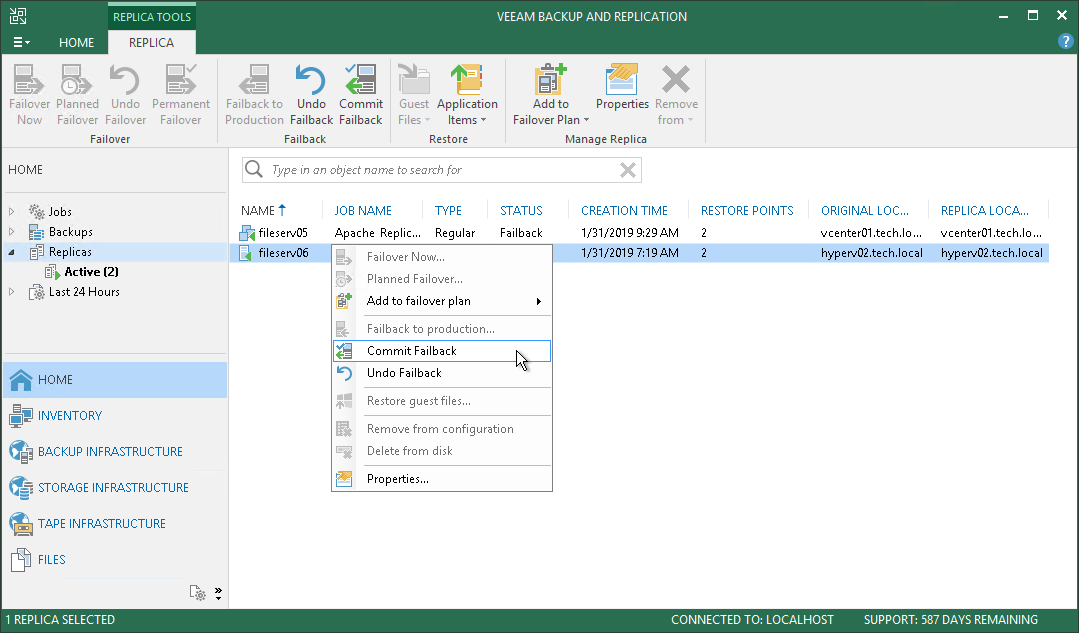
Task: Open the STORAGE INFRASTRUCTURE view
Action: (x=115, y=487)
